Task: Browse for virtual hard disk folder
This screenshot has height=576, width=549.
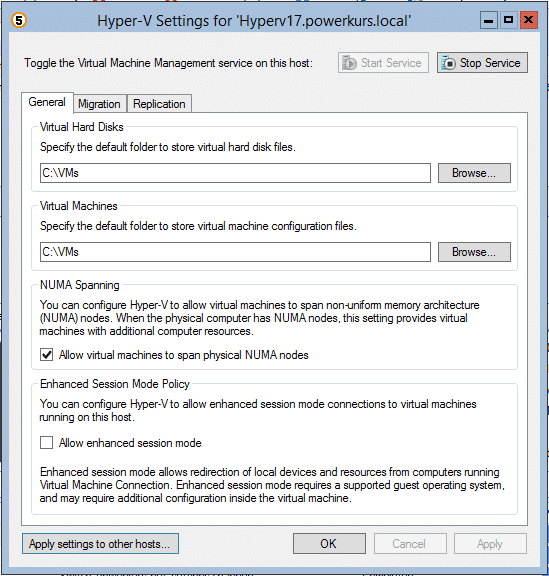Action: tap(474, 173)
